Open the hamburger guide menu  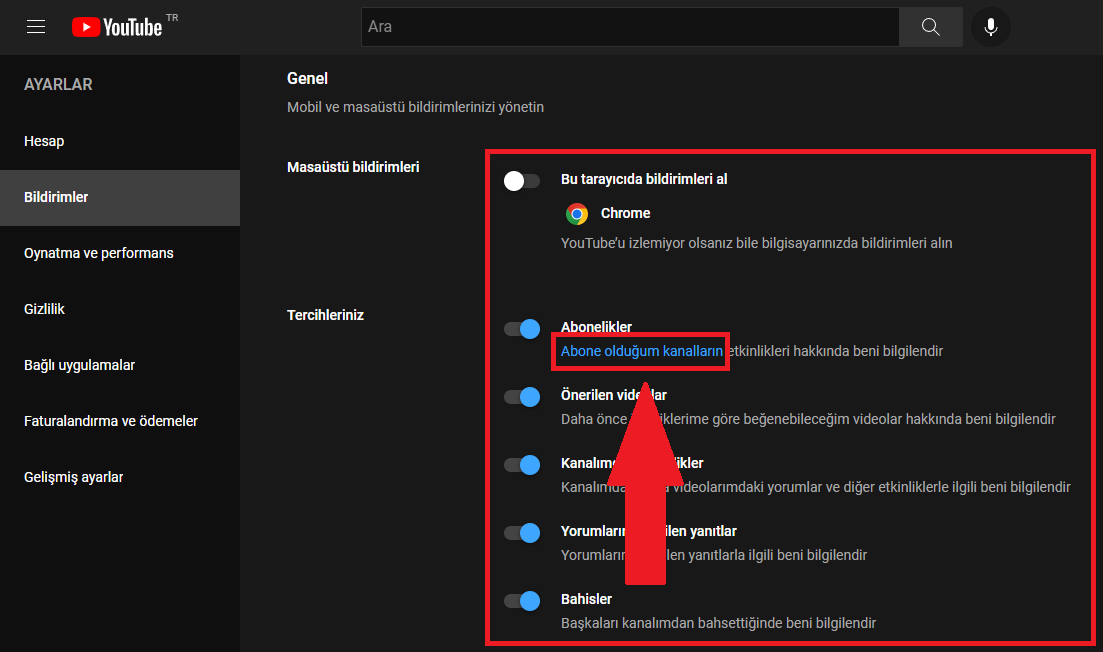36,27
